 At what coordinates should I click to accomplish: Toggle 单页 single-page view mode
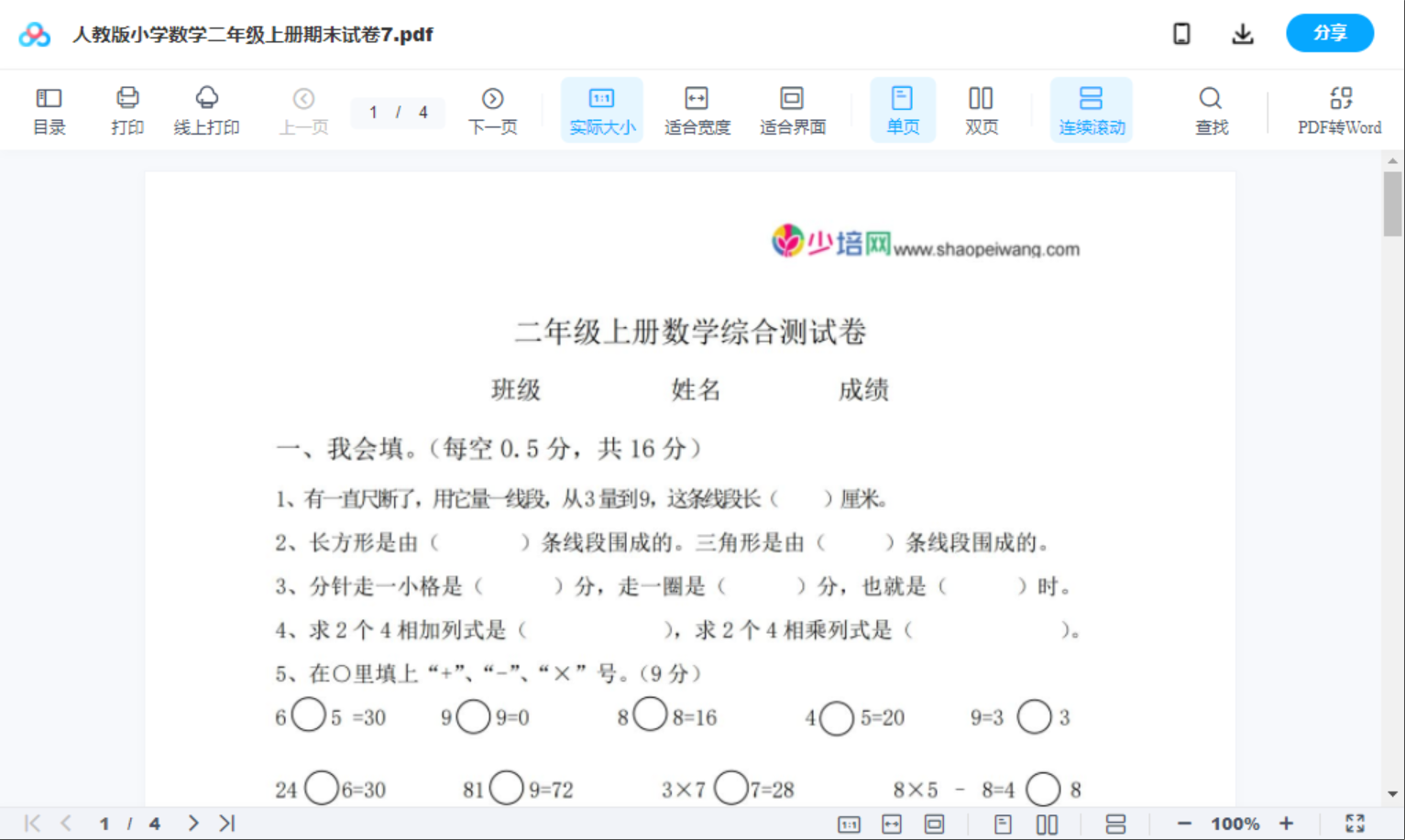pyautogui.click(x=903, y=109)
